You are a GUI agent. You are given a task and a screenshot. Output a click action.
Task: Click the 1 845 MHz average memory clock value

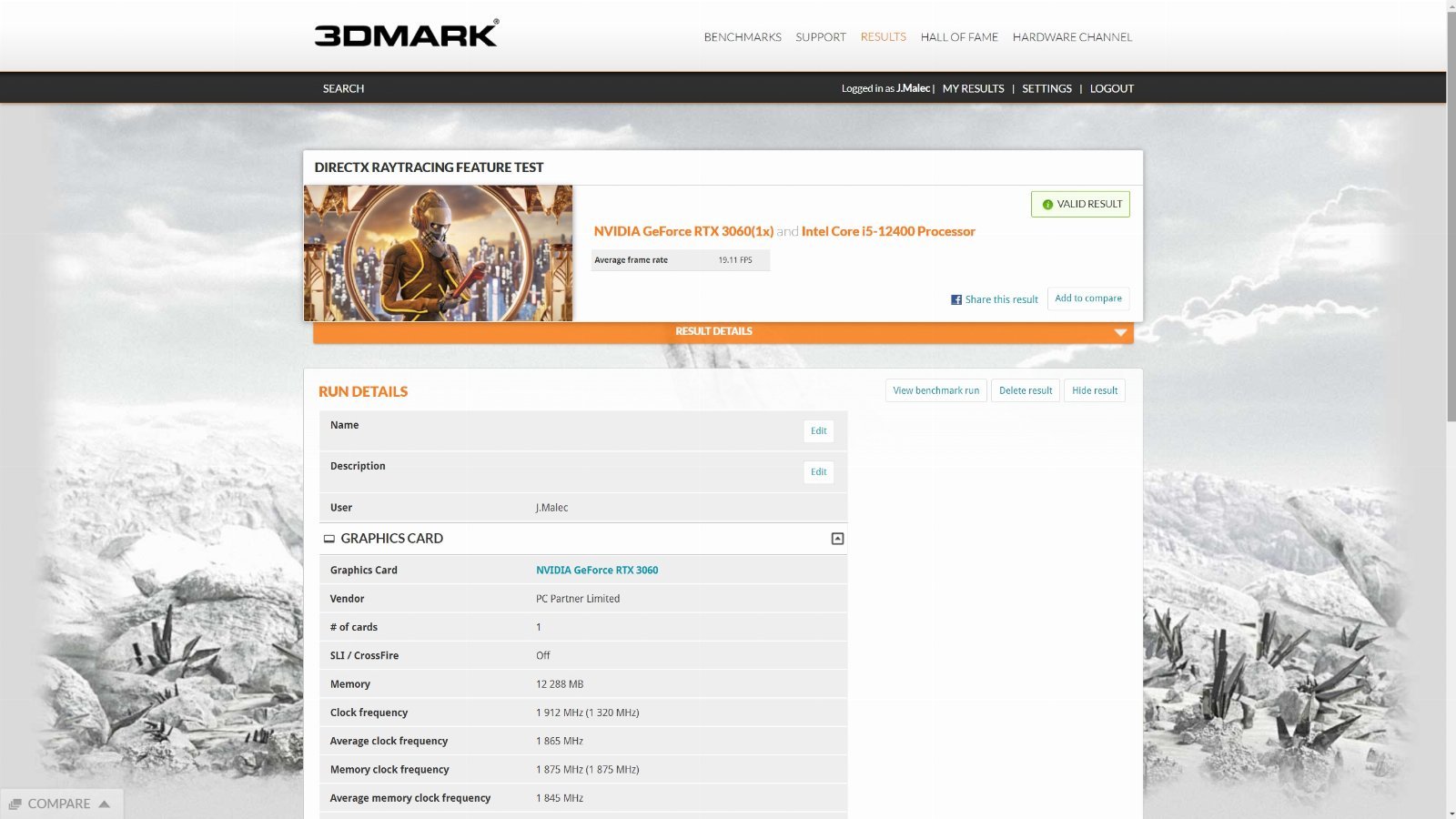tap(560, 798)
